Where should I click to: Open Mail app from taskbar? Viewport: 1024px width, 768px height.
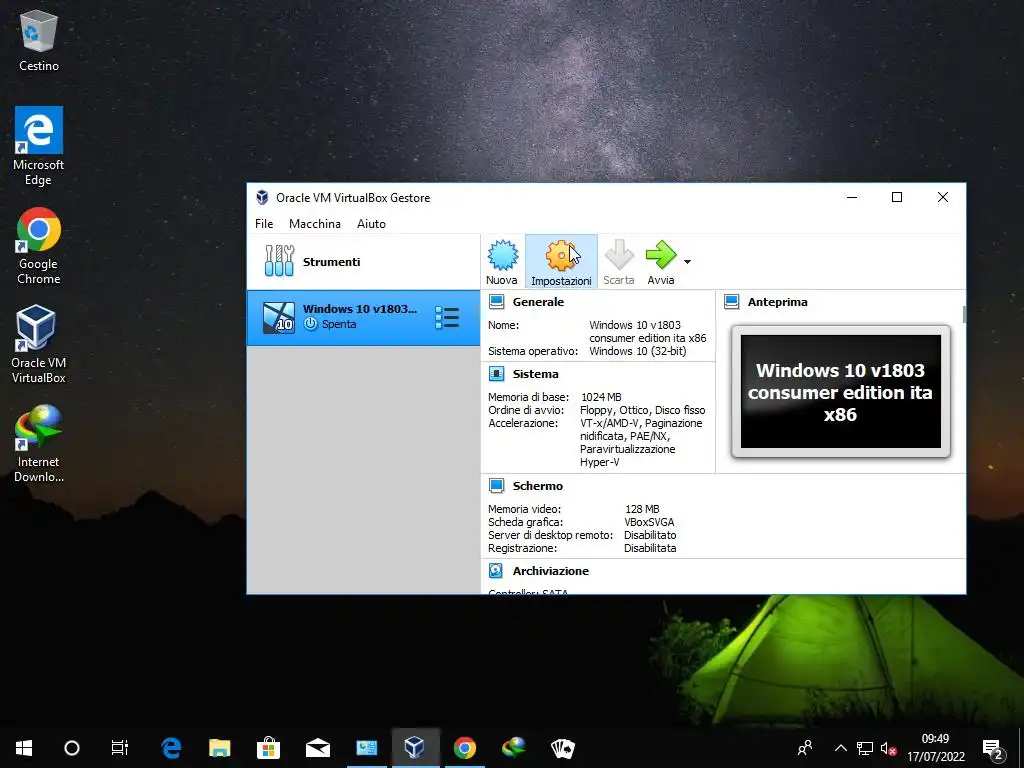(x=317, y=748)
